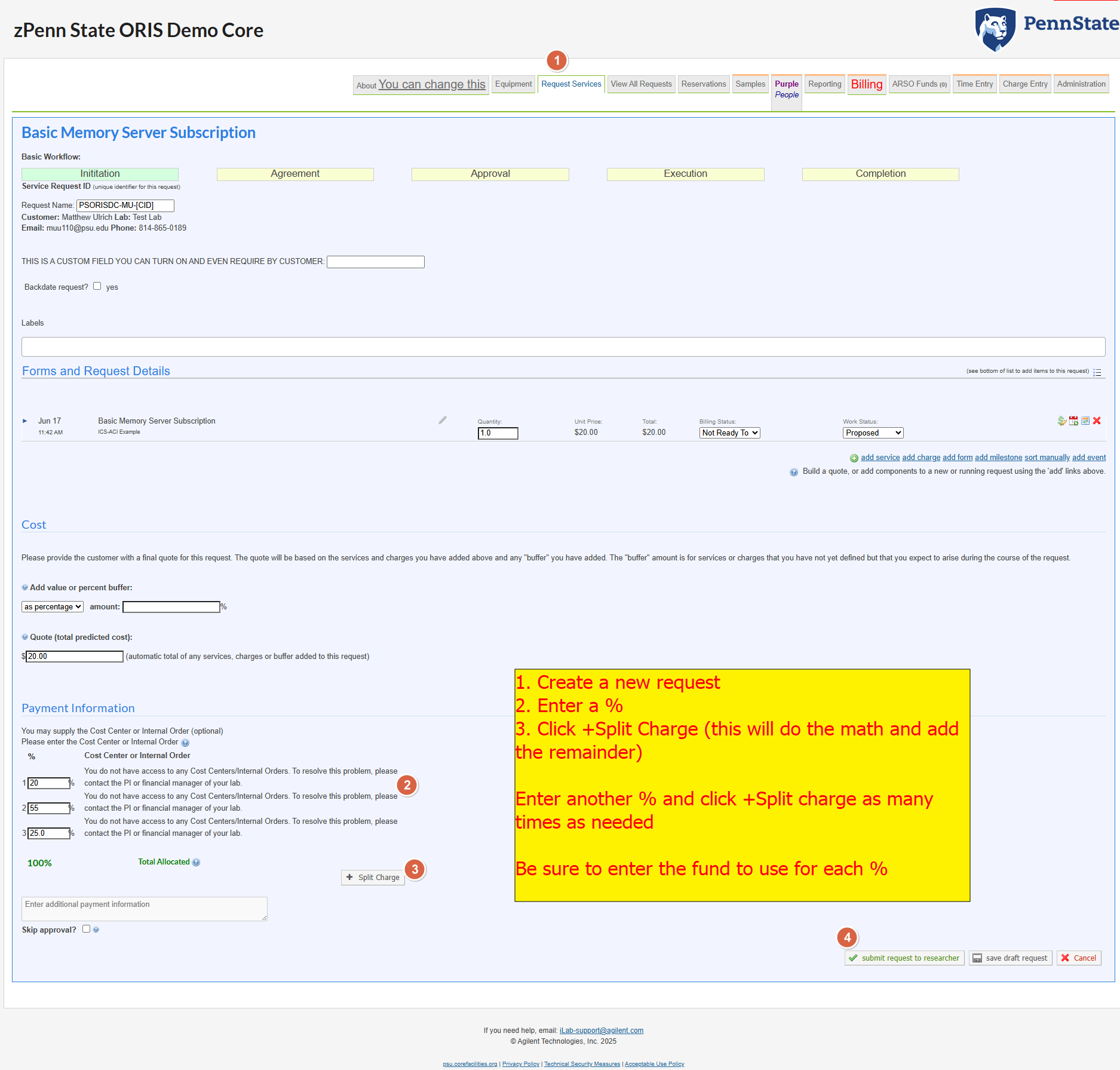Click the additional payment information textarea
1120x1070 pixels.
(x=145, y=909)
